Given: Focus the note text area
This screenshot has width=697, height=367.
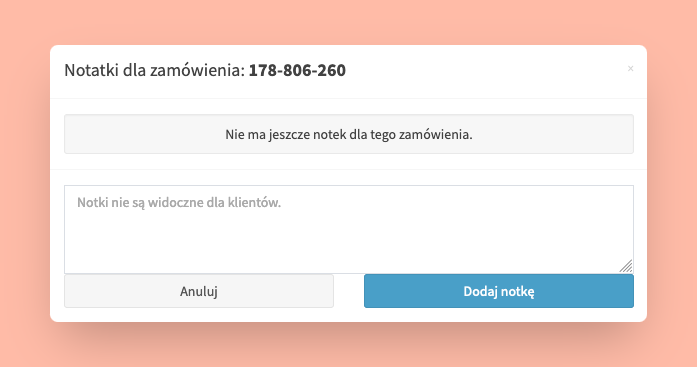Looking at the screenshot, I should coord(349,229).
